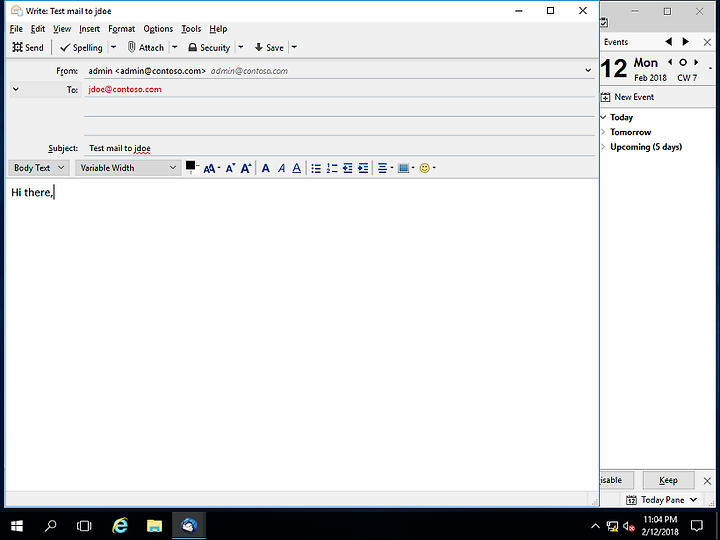Expand the Tomorrow section
This screenshot has height=540, width=720.
click(x=603, y=132)
